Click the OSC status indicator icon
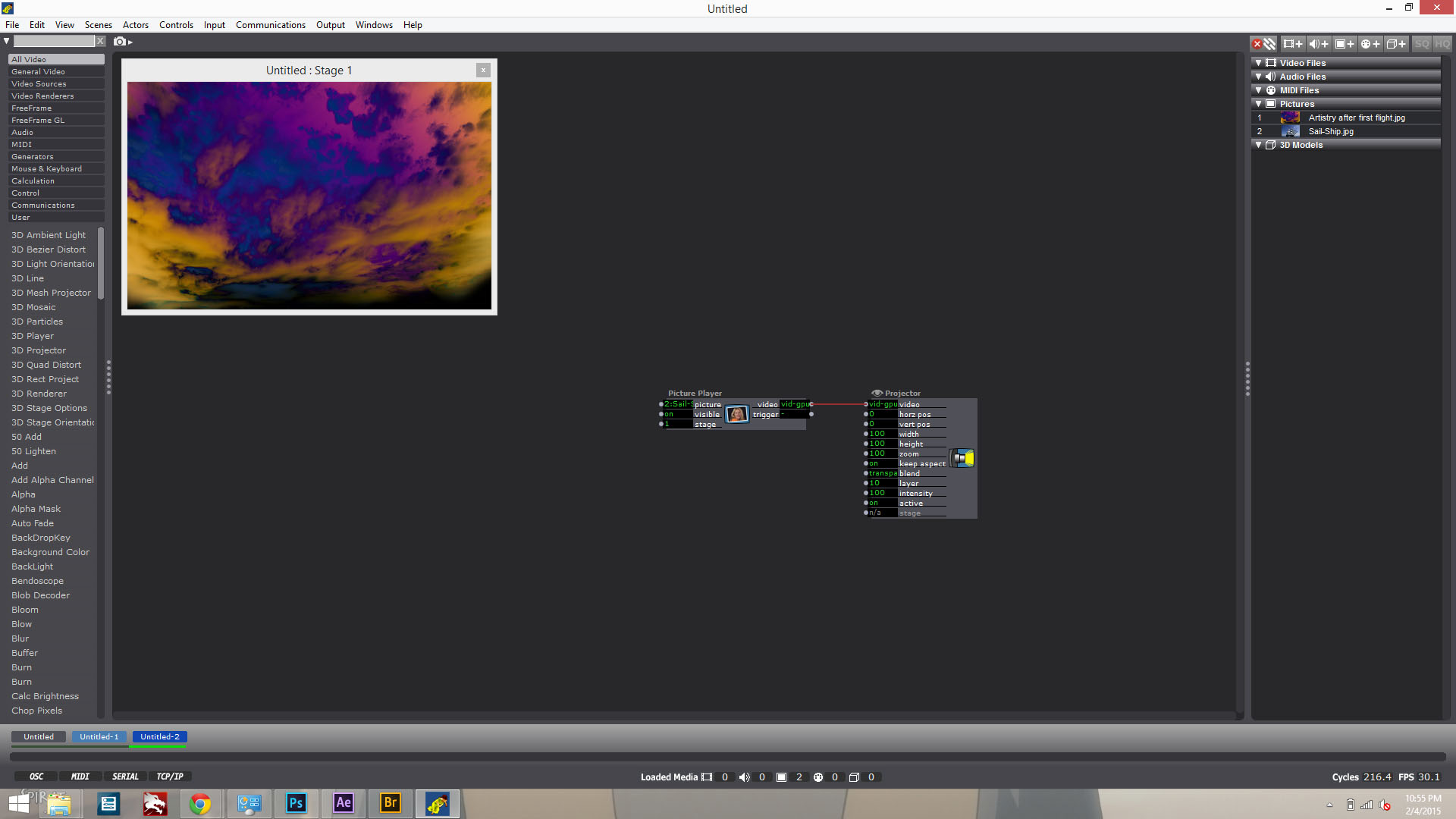 click(x=35, y=776)
